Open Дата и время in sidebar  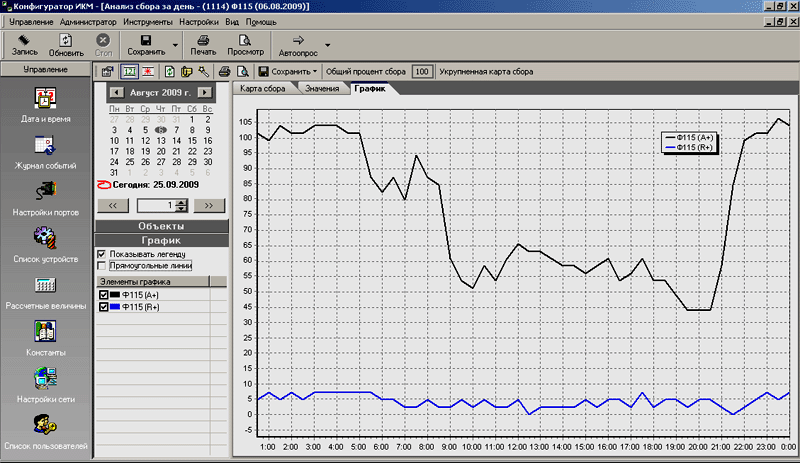(45, 105)
